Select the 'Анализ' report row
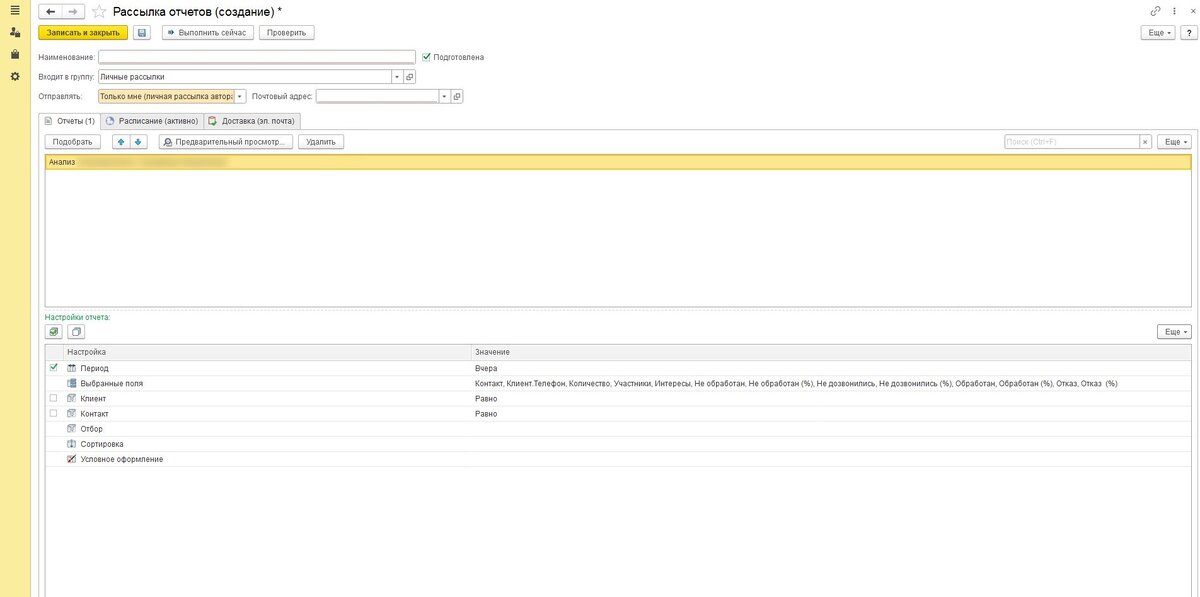The height and width of the screenshot is (597, 1200). pyautogui.click(x=618, y=162)
